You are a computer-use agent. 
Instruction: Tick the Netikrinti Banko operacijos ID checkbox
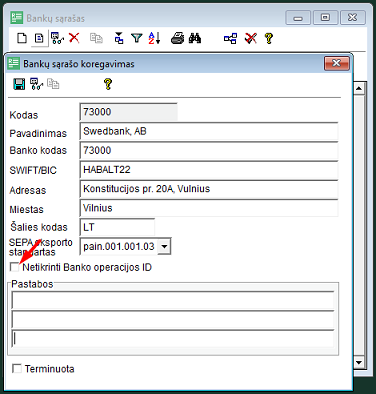click(15, 267)
